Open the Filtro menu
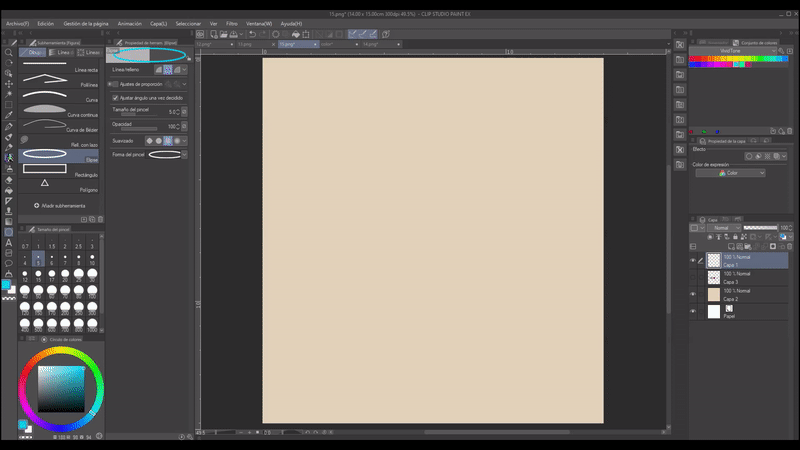 [231, 22]
